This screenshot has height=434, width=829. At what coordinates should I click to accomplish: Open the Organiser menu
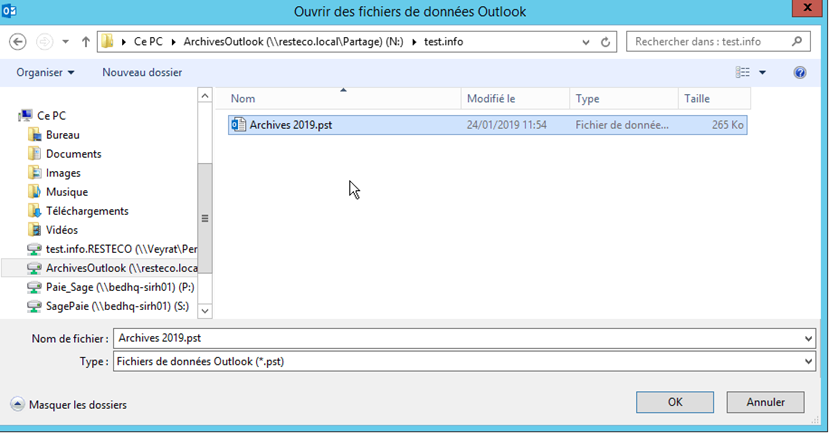tap(45, 72)
